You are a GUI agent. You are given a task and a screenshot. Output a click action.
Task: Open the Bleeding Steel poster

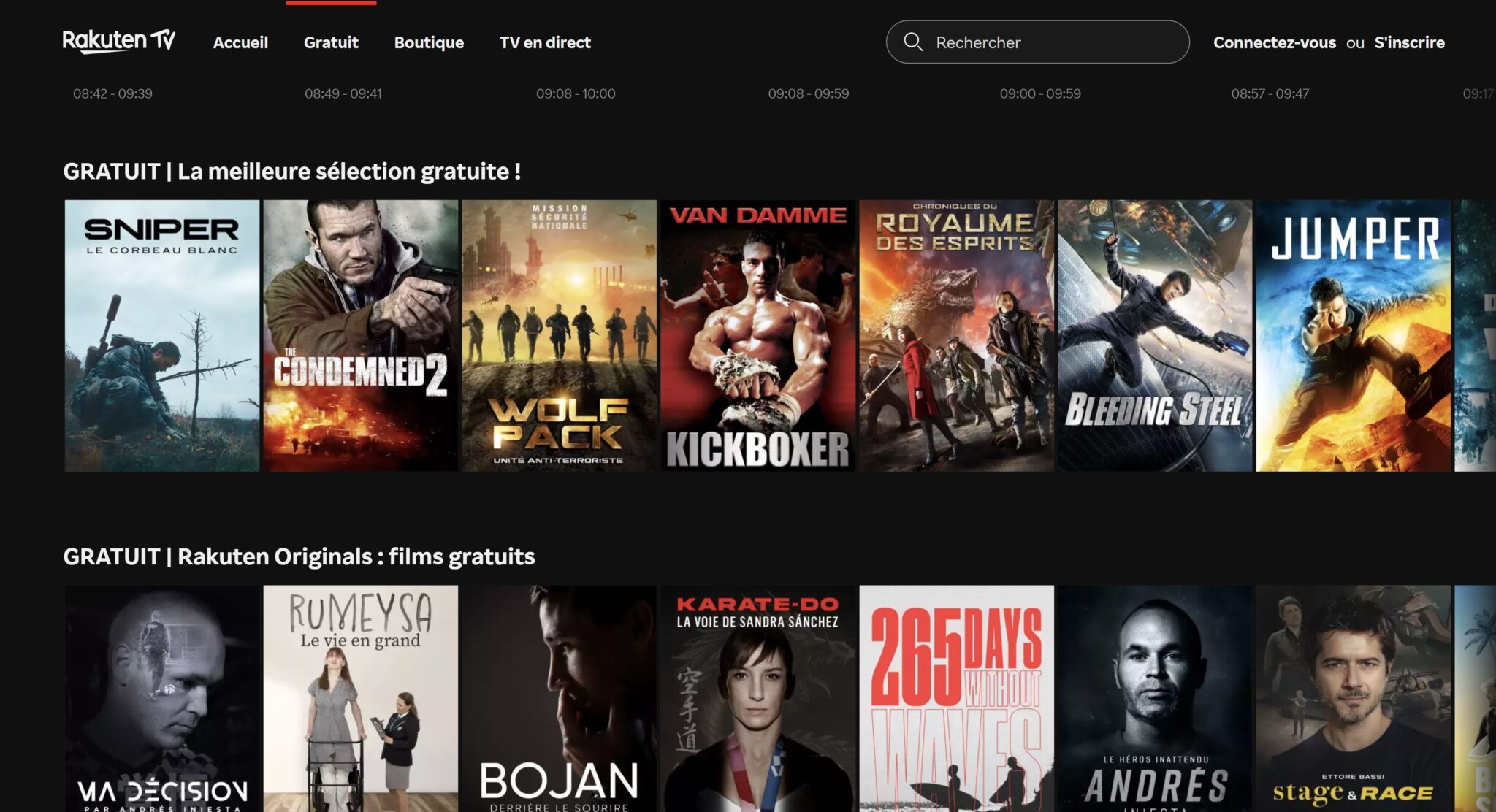1155,335
